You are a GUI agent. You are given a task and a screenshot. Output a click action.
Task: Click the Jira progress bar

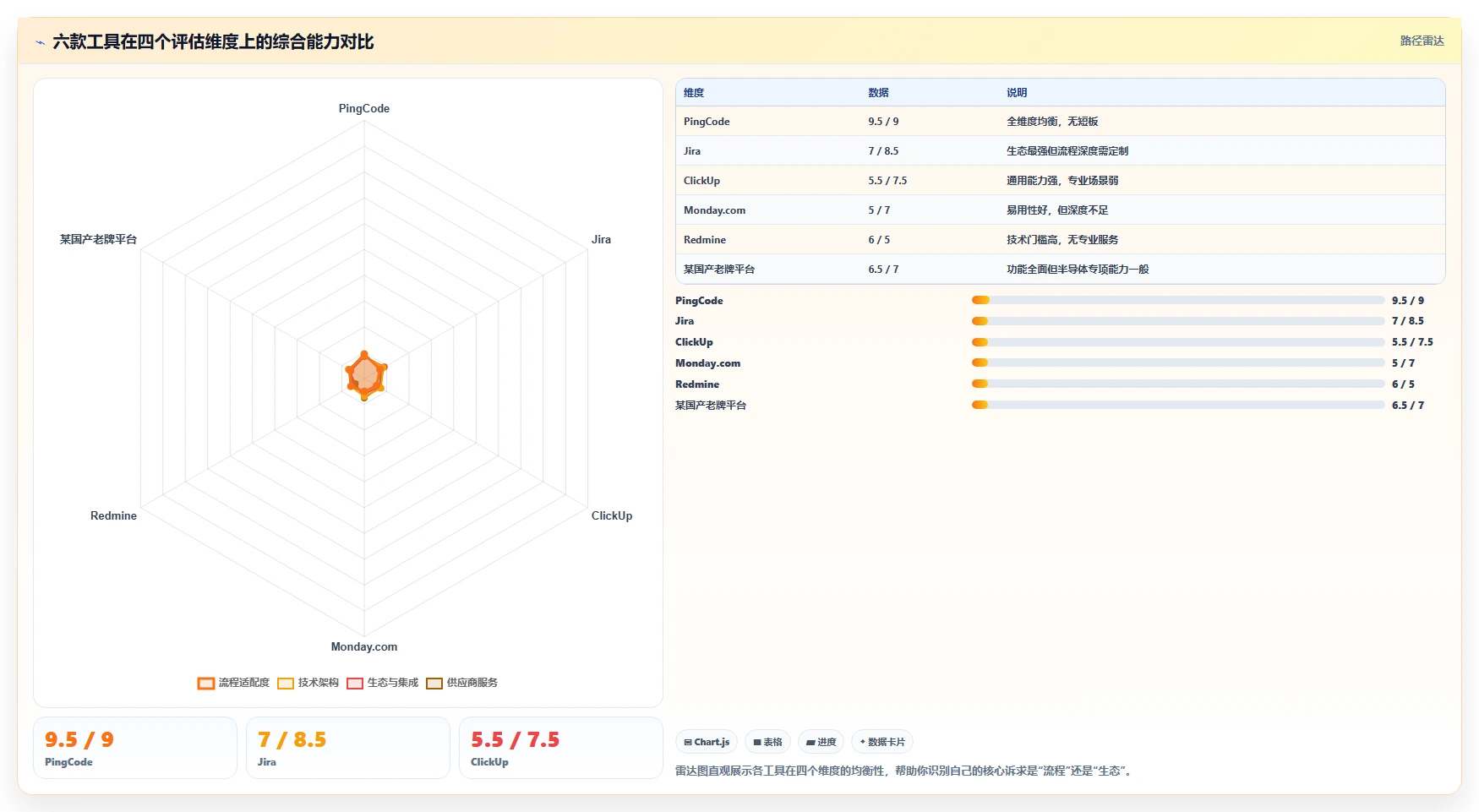coord(1178,321)
